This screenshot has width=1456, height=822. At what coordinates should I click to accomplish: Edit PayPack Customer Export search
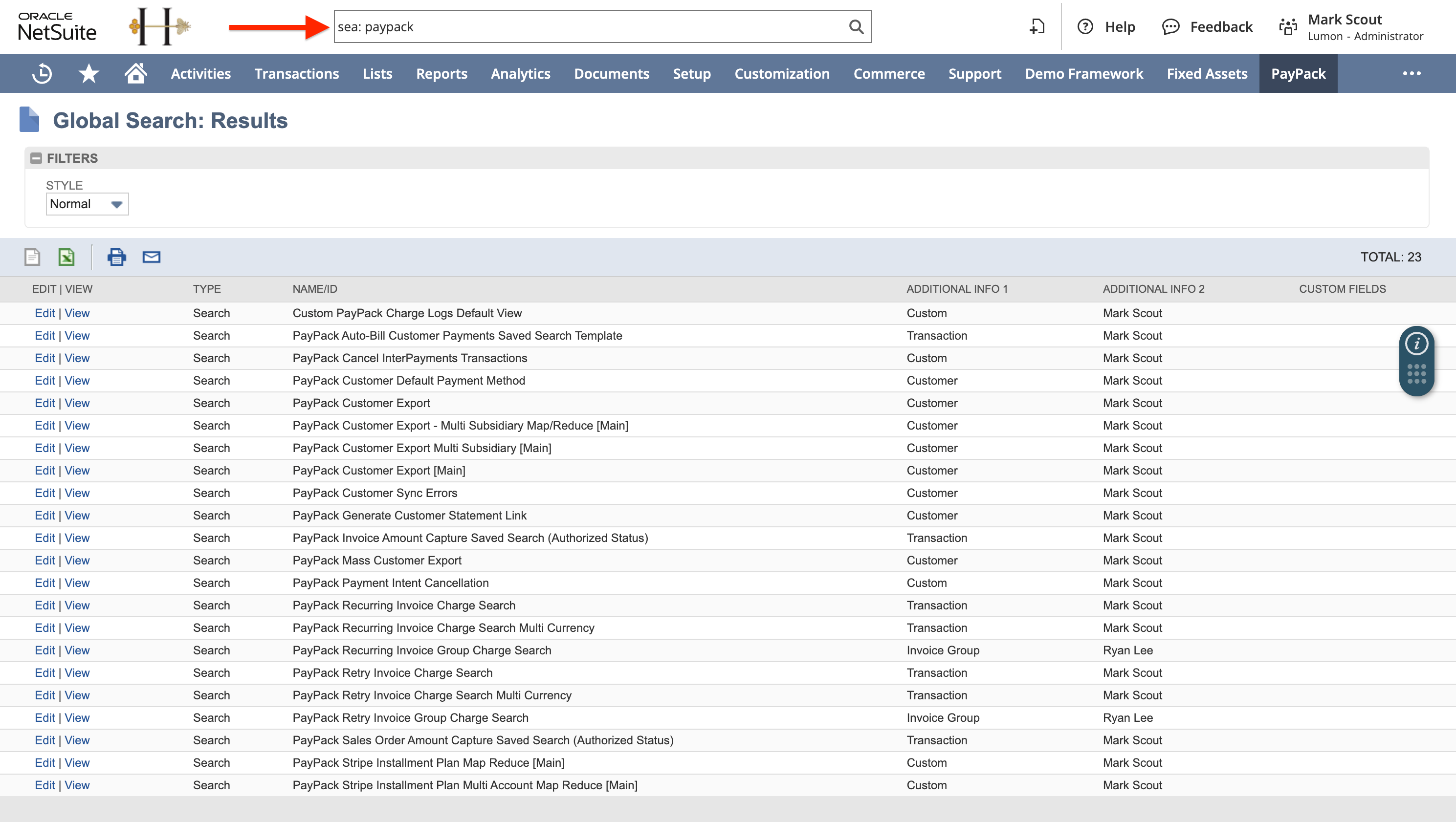point(44,403)
